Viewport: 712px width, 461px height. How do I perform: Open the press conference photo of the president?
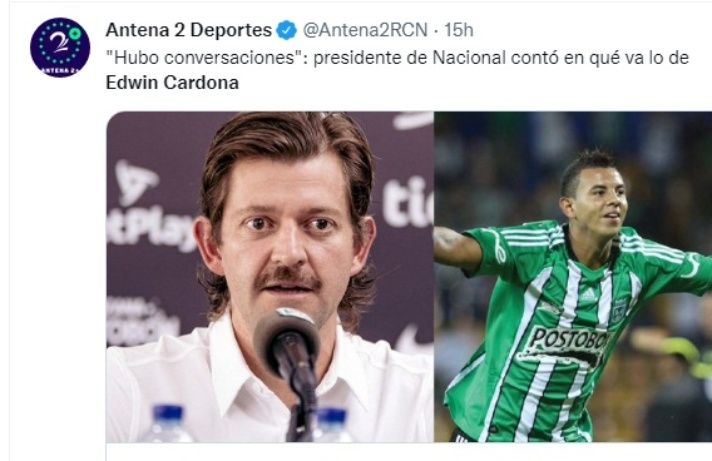[x=270, y=276]
